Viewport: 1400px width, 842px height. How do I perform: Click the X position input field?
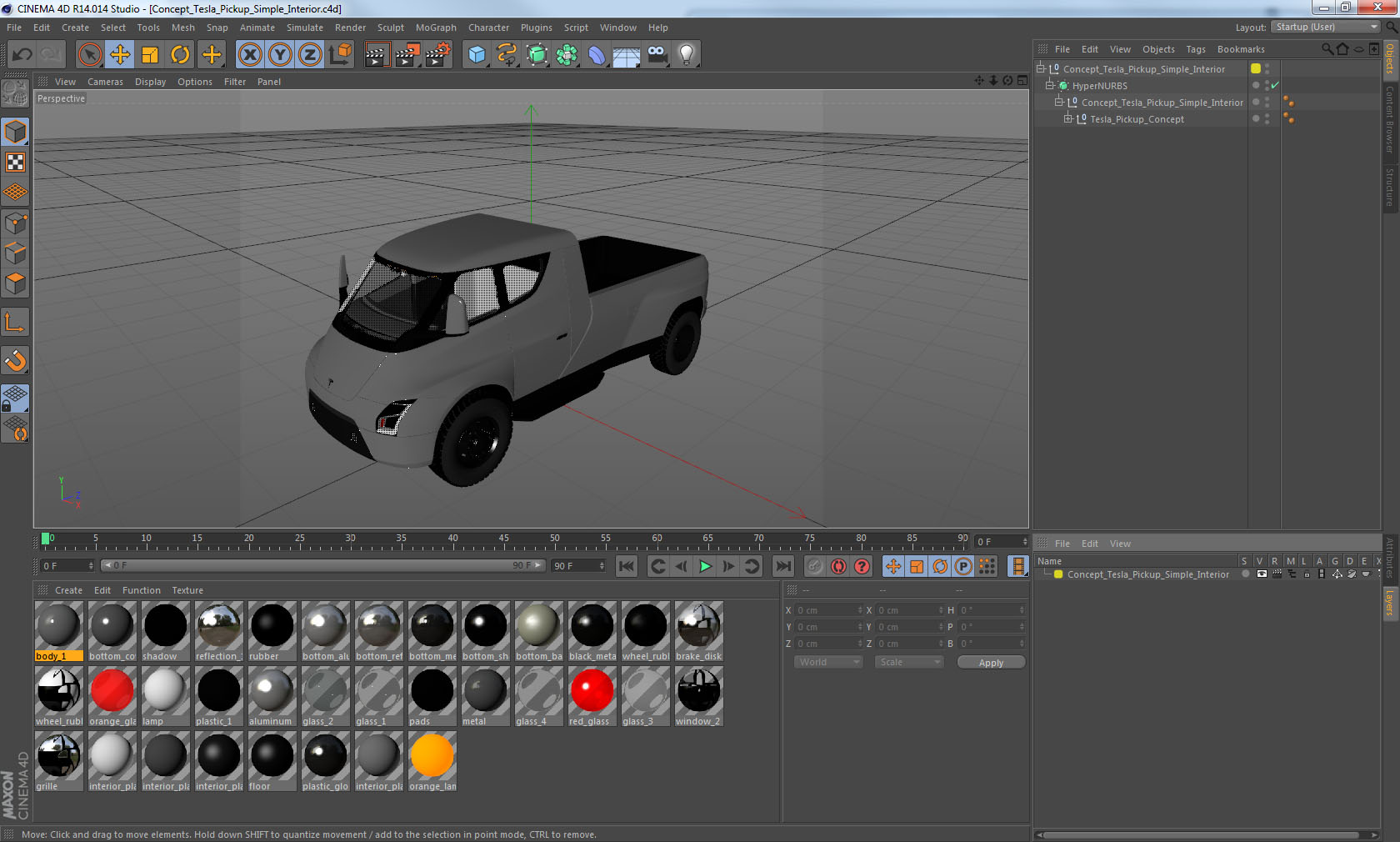point(827,610)
